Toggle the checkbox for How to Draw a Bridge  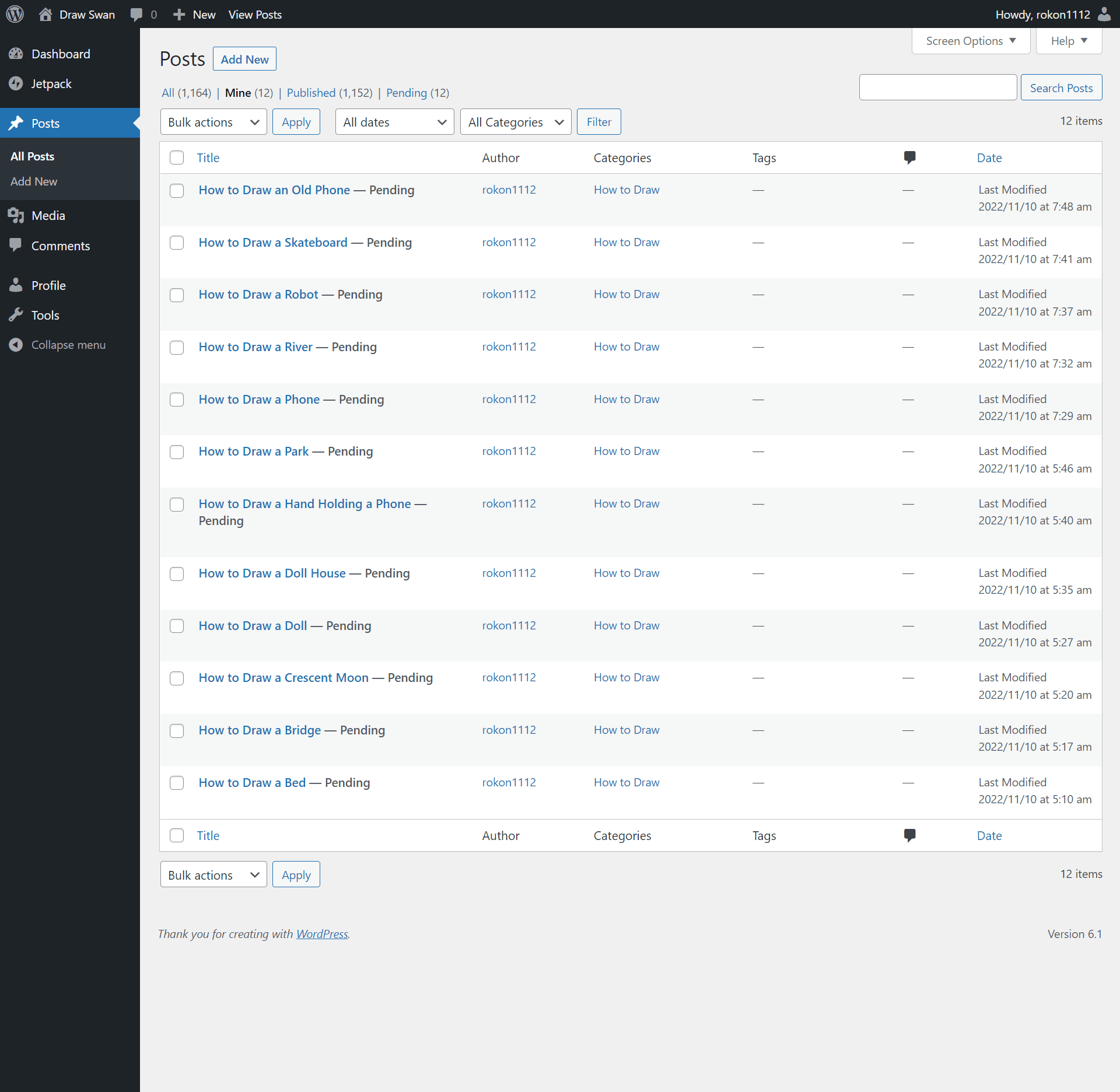point(177,730)
